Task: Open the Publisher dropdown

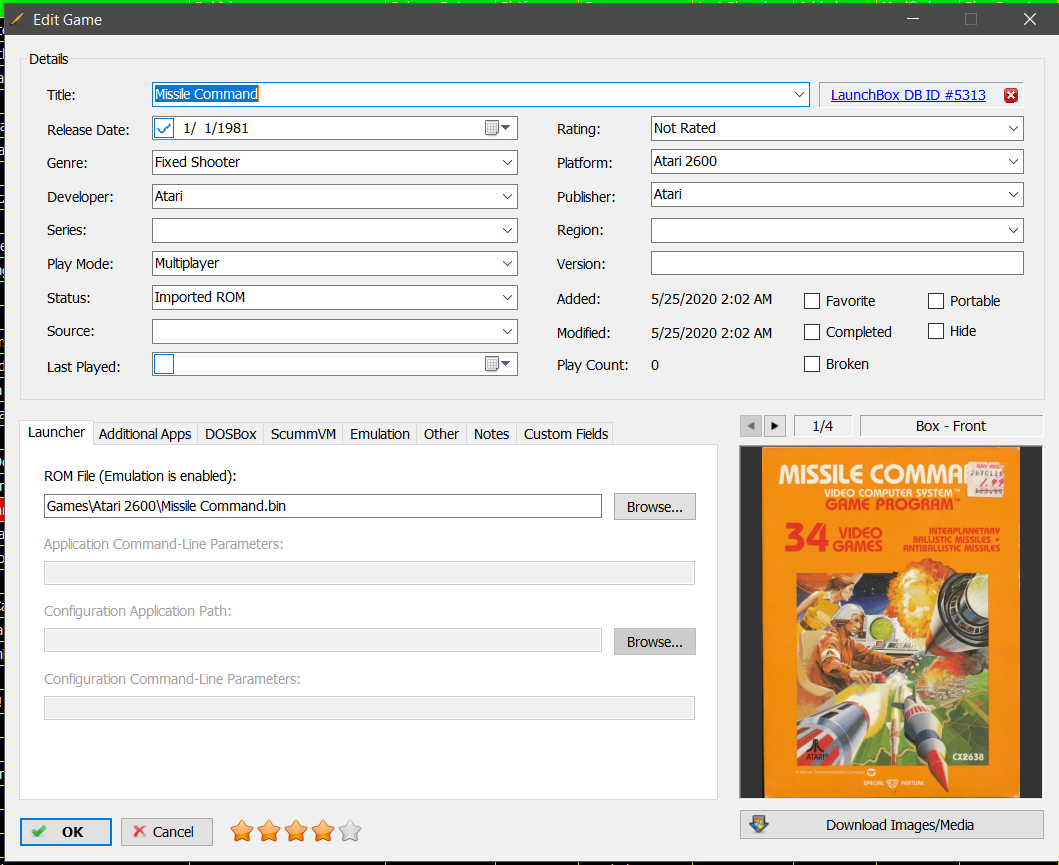Action: pos(1013,194)
